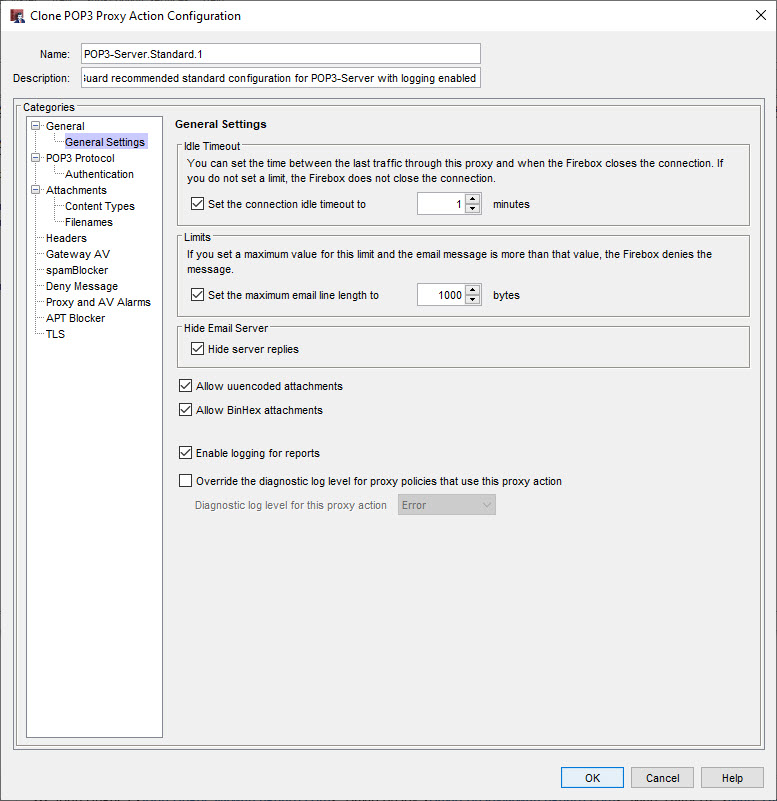777x801 pixels.
Task: Increase email line length bytes with up arrow
Action: pos(473,290)
